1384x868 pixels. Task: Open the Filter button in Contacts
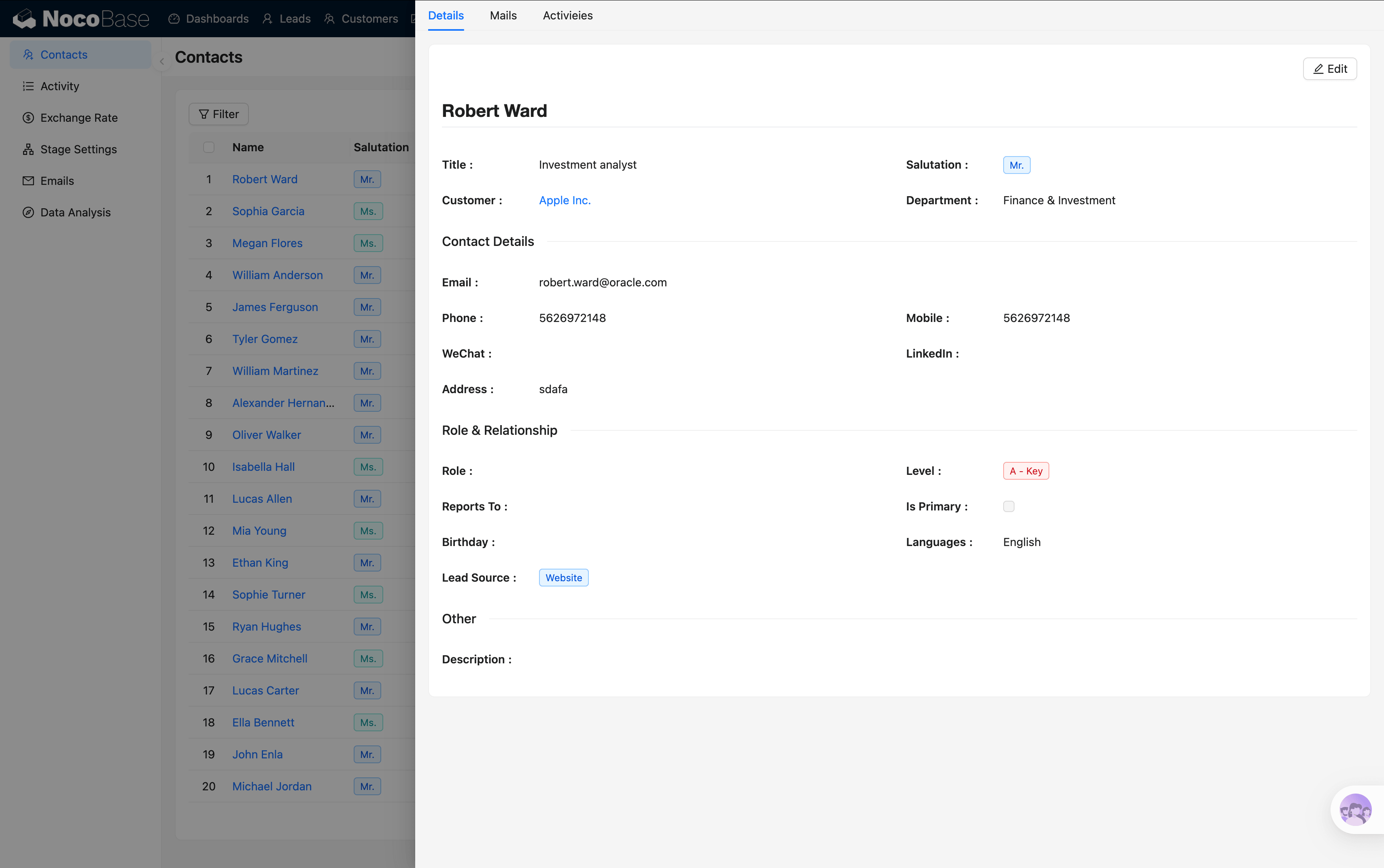tap(218, 114)
